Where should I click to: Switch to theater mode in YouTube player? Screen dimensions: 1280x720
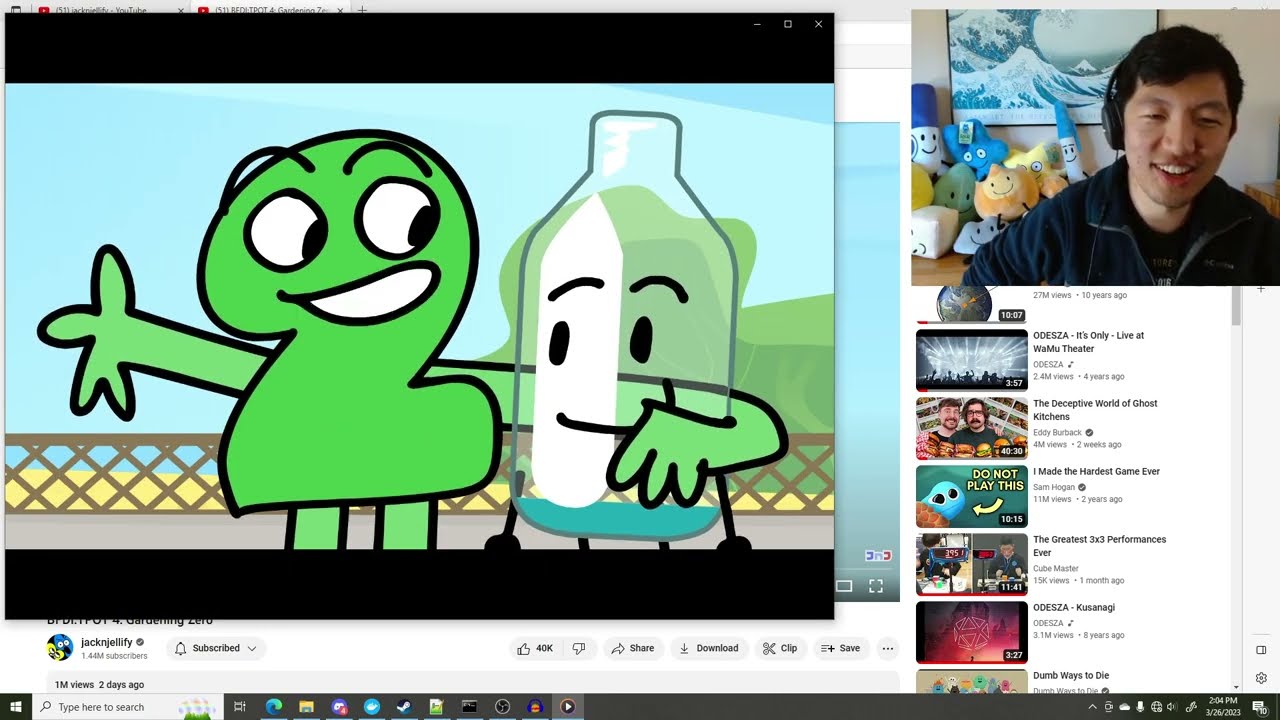844,586
